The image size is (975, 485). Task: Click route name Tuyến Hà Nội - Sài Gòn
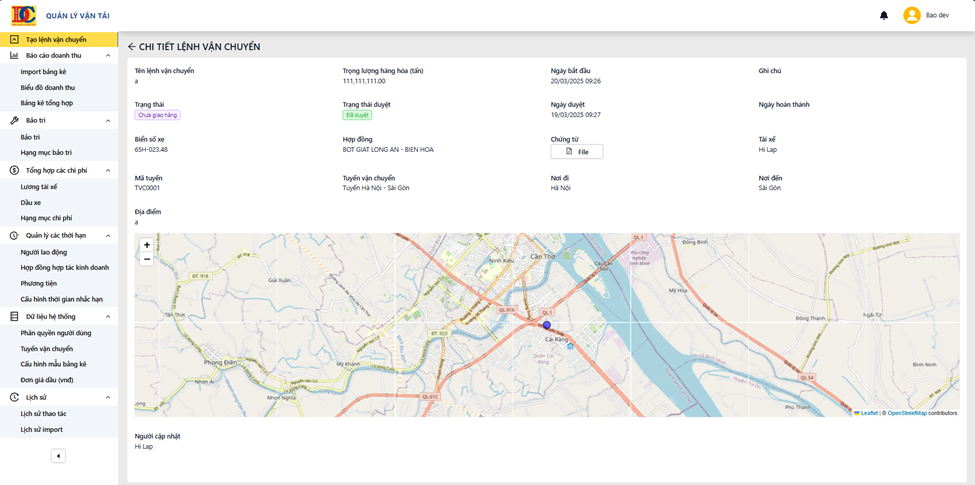(x=376, y=188)
